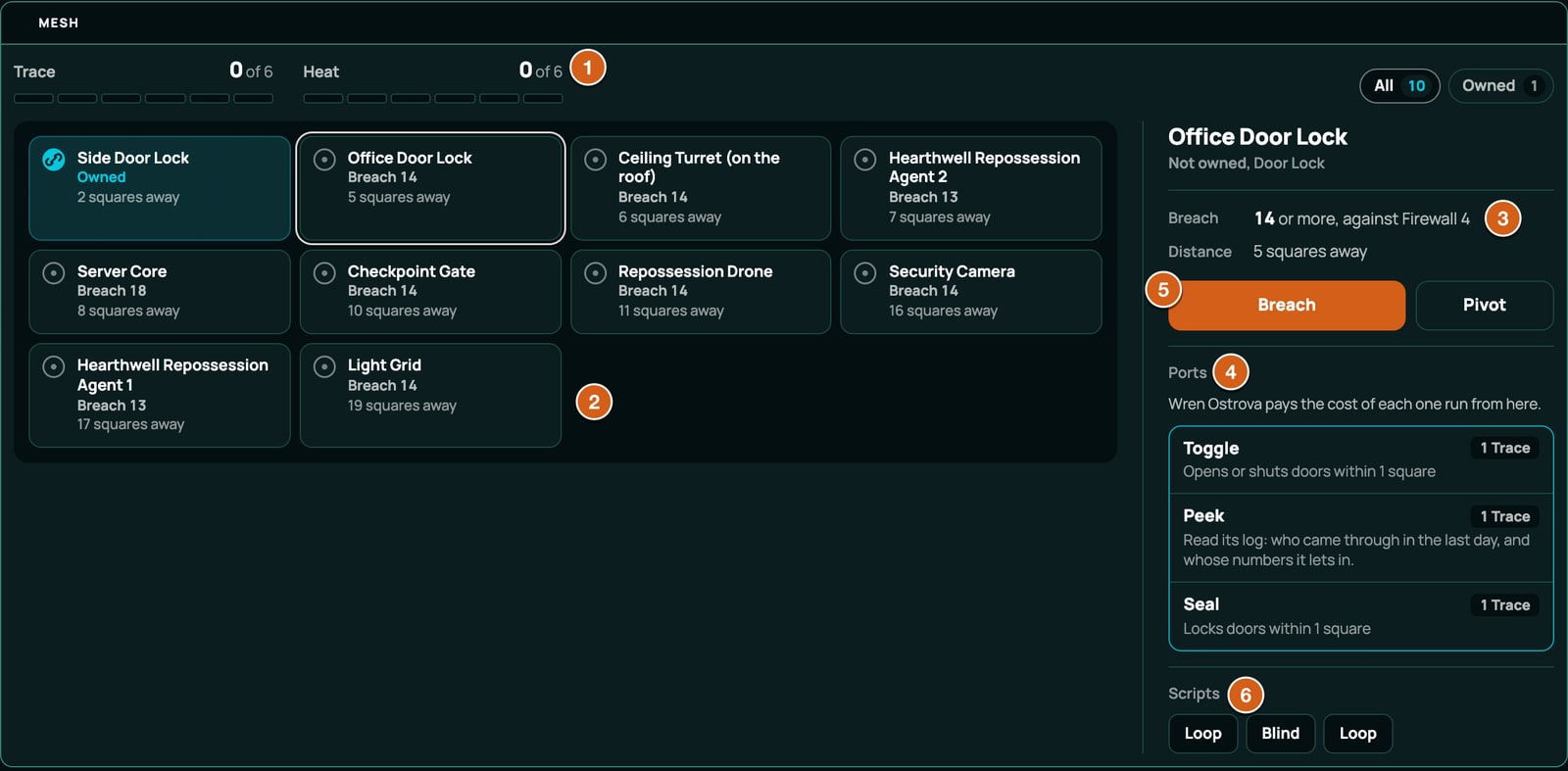
Task: Select the Blind script
Action: pos(1280,733)
